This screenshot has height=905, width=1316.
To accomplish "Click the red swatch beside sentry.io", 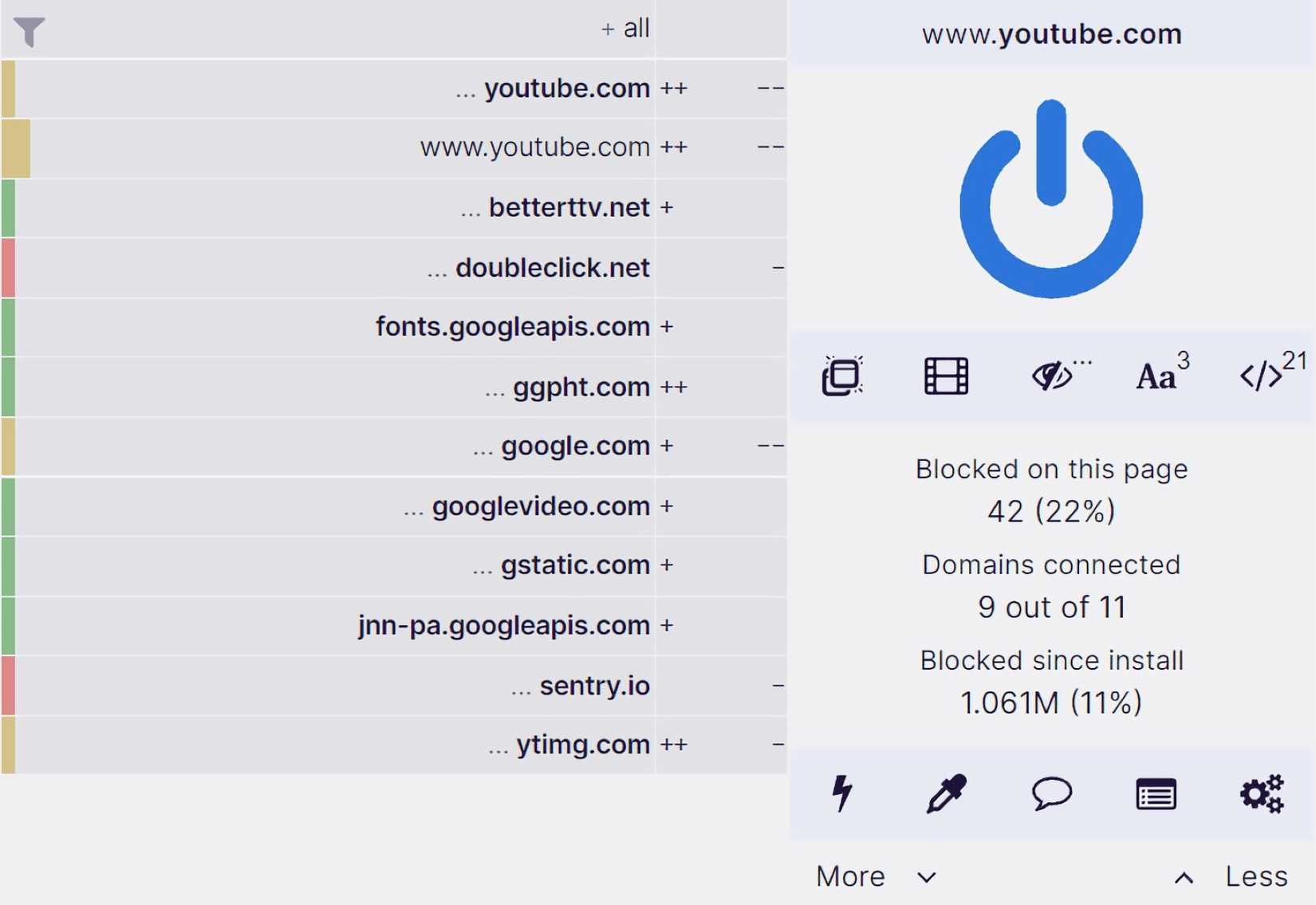I will coord(10,686).
